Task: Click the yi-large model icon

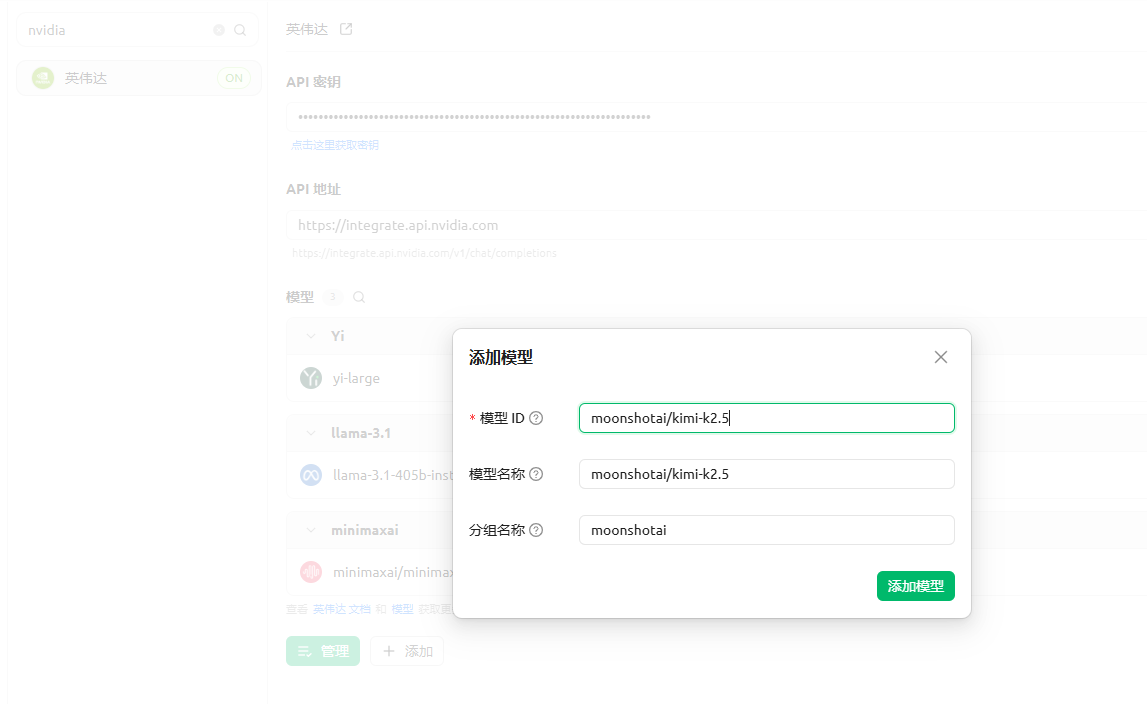Action: [x=311, y=378]
